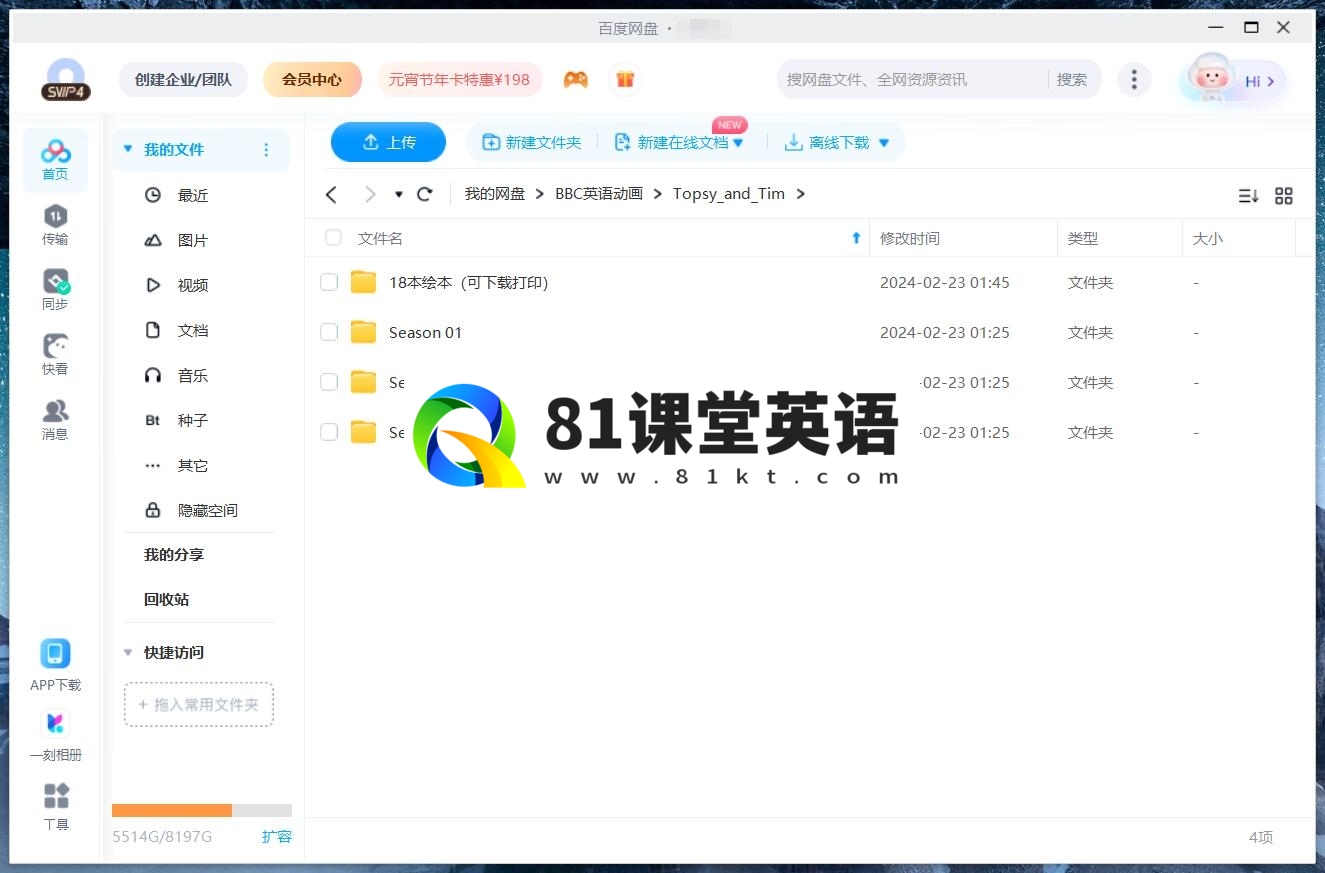Click the 音乐 headphones icon

[153, 375]
